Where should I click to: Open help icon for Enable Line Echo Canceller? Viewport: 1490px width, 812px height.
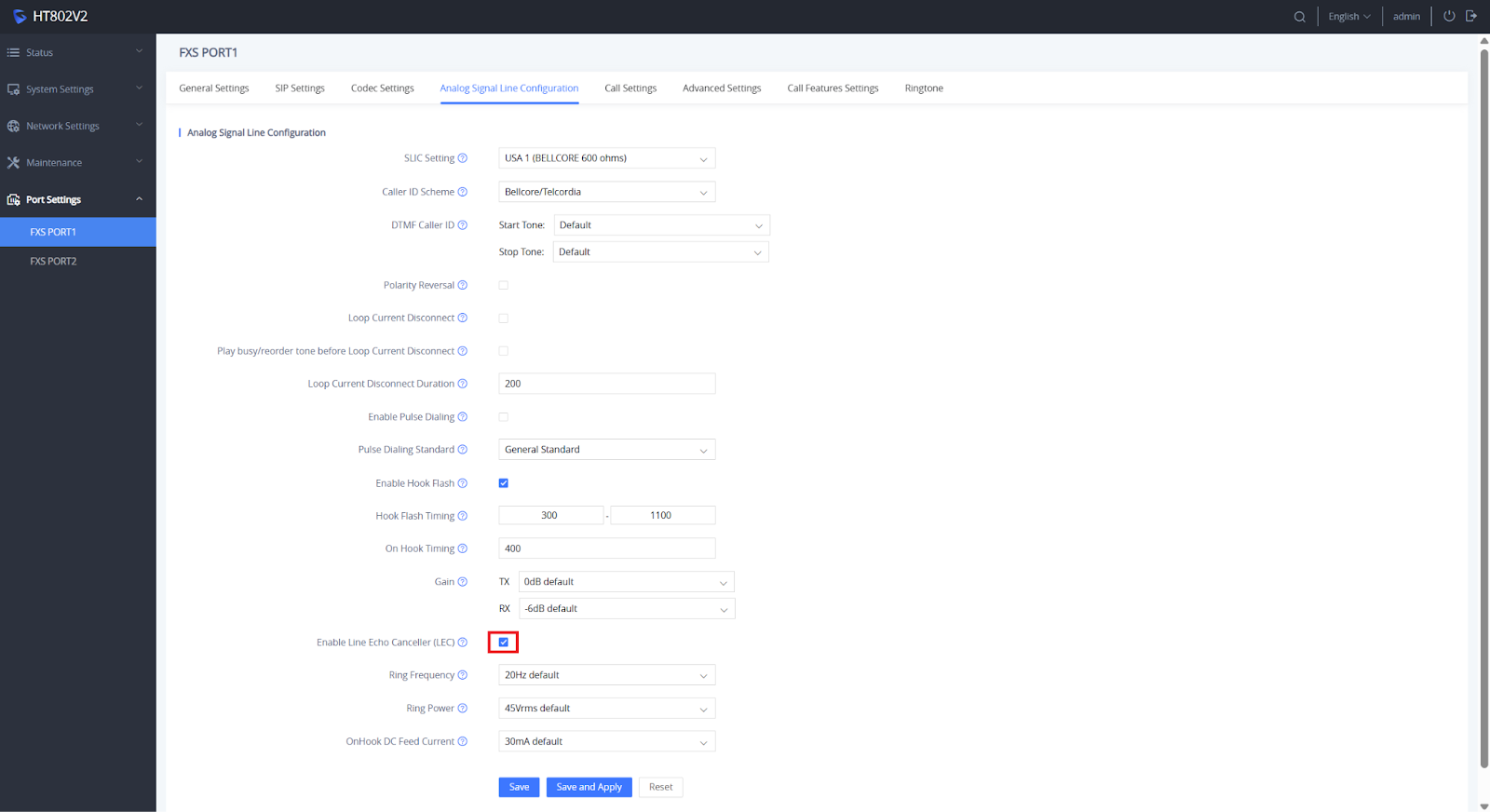[462, 643]
